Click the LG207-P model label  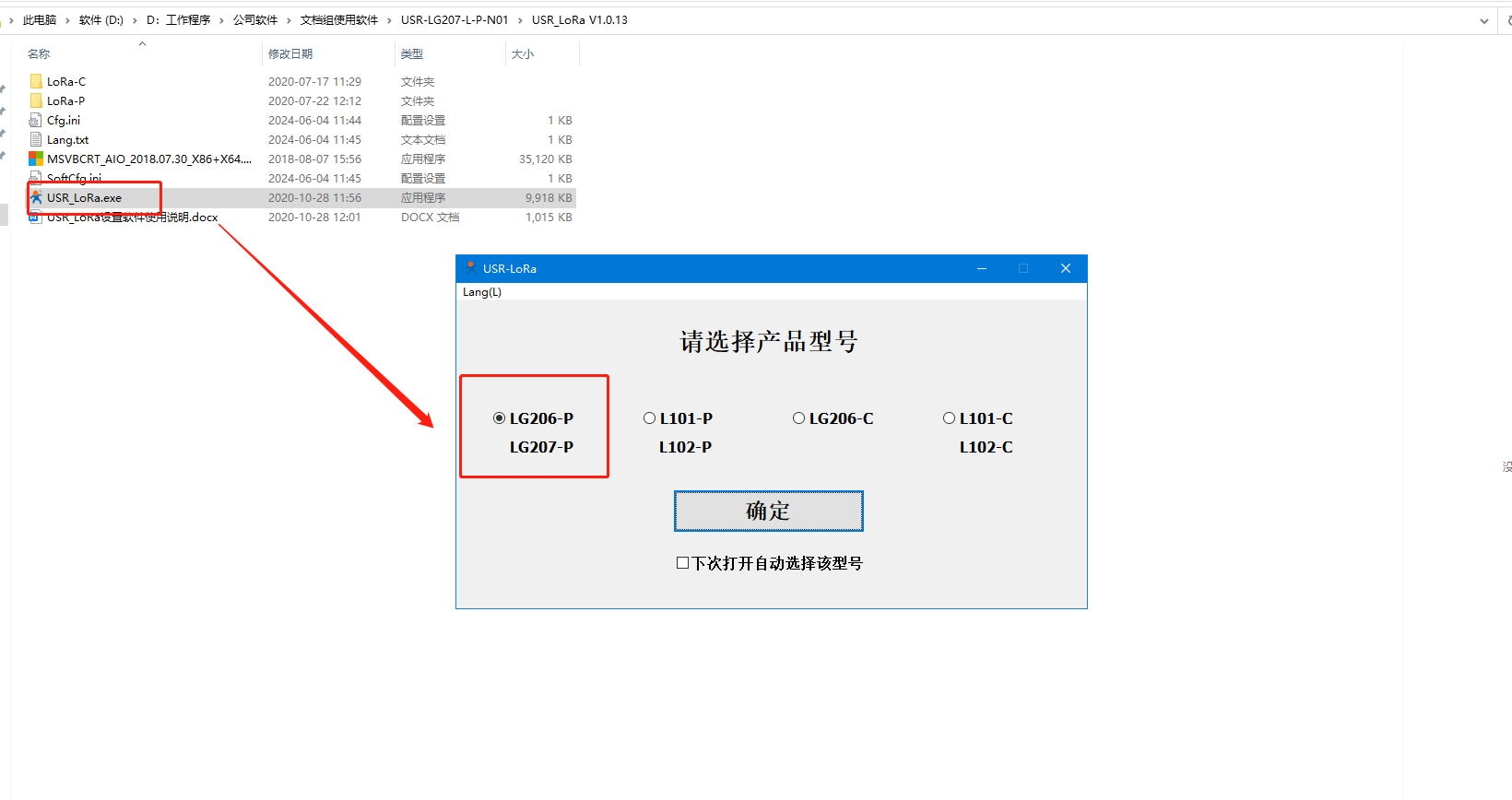(541, 447)
